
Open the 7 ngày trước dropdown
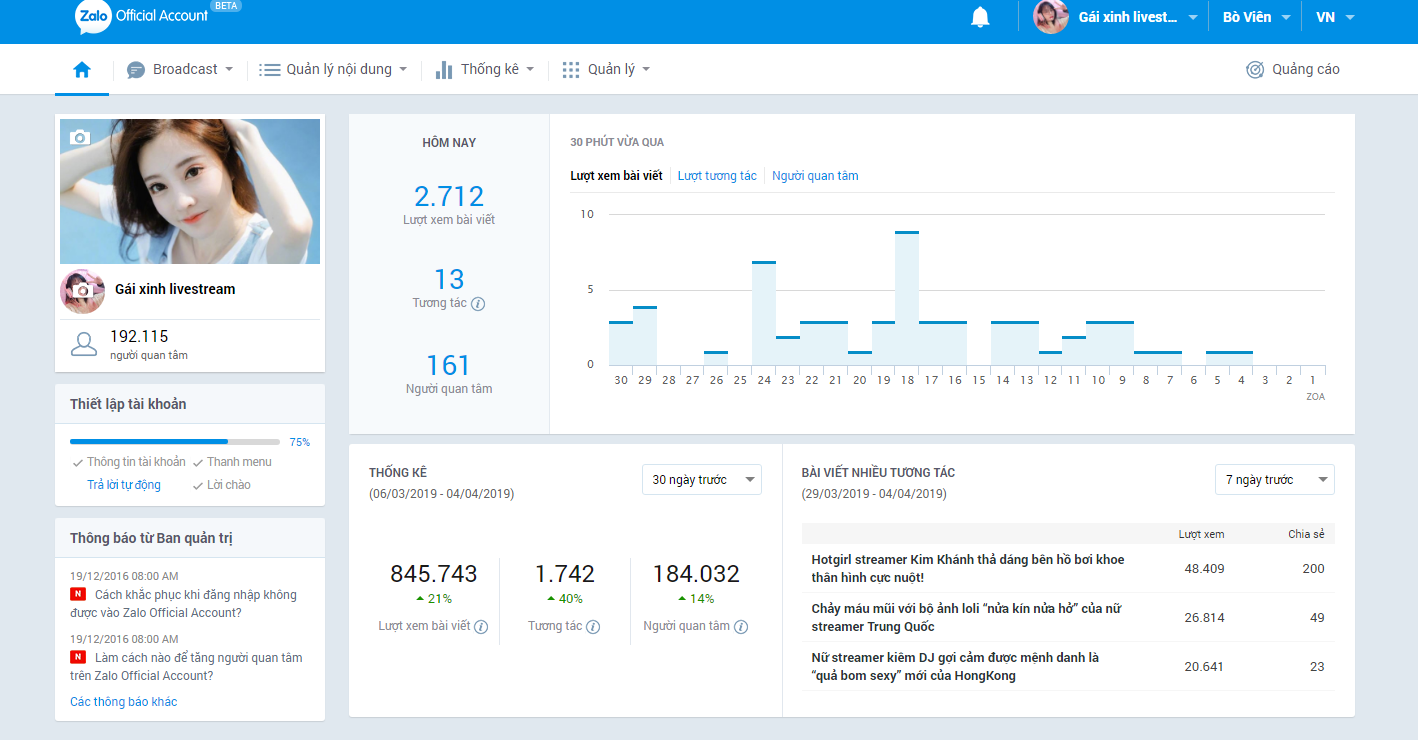1274,480
